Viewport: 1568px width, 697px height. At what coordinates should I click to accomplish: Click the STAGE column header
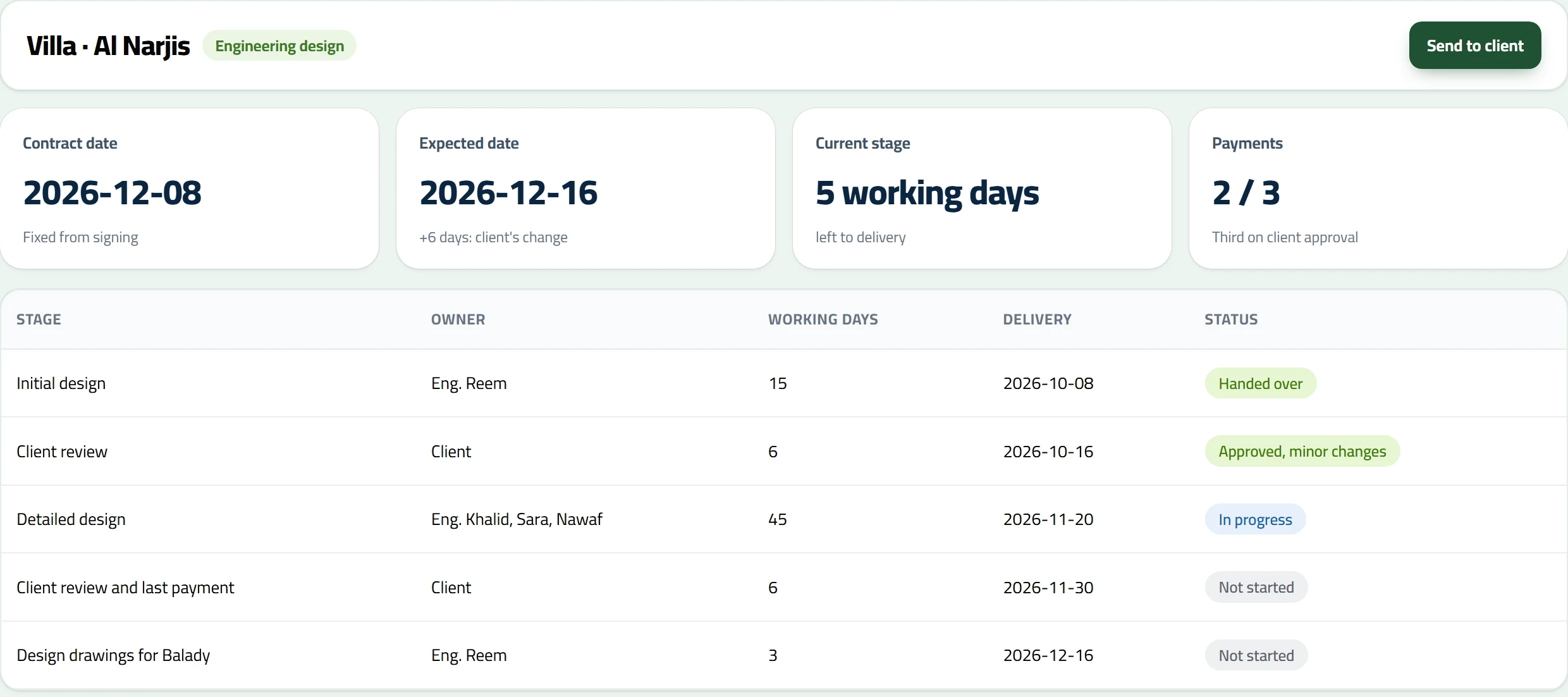[39, 319]
